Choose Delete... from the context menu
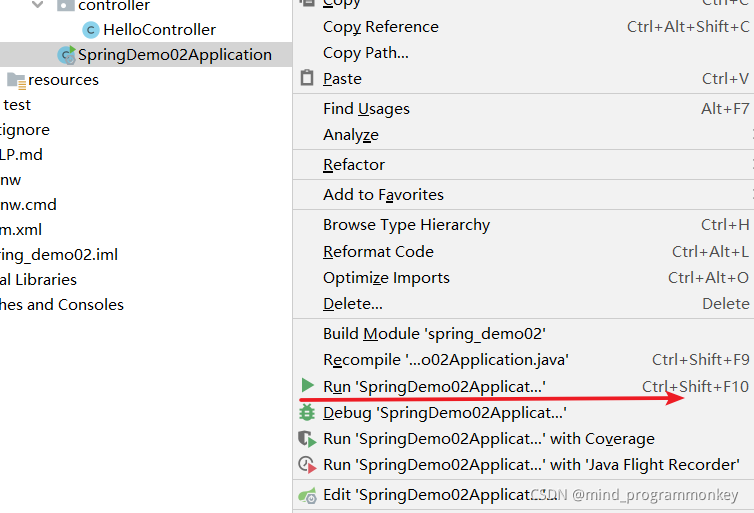Image resolution: width=754 pixels, height=513 pixels. [x=523, y=304]
